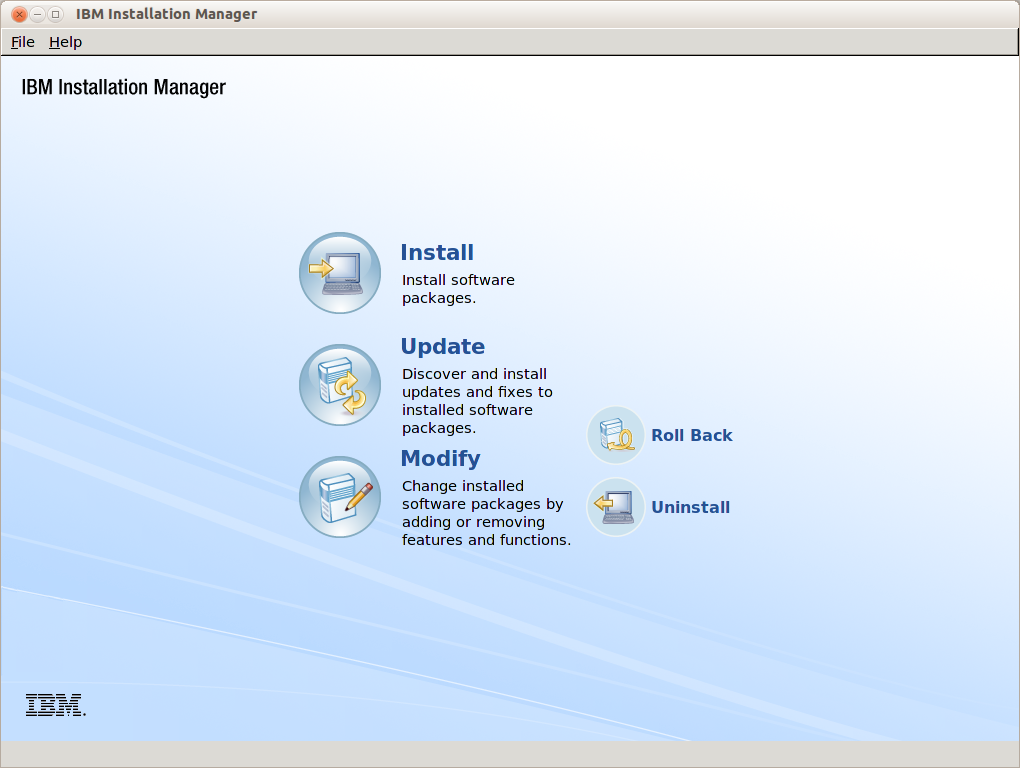This screenshot has height=768, width=1020.
Task: Click the IBM Installation Manager page heading
Action: [124, 87]
